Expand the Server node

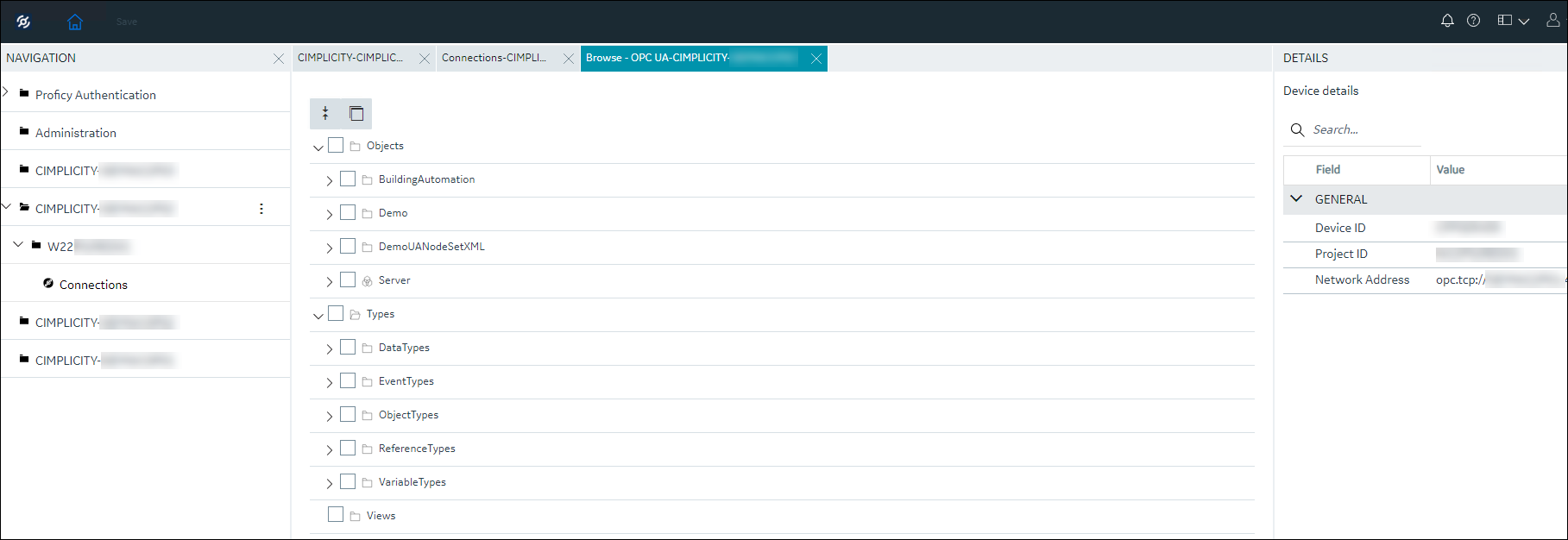click(330, 282)
